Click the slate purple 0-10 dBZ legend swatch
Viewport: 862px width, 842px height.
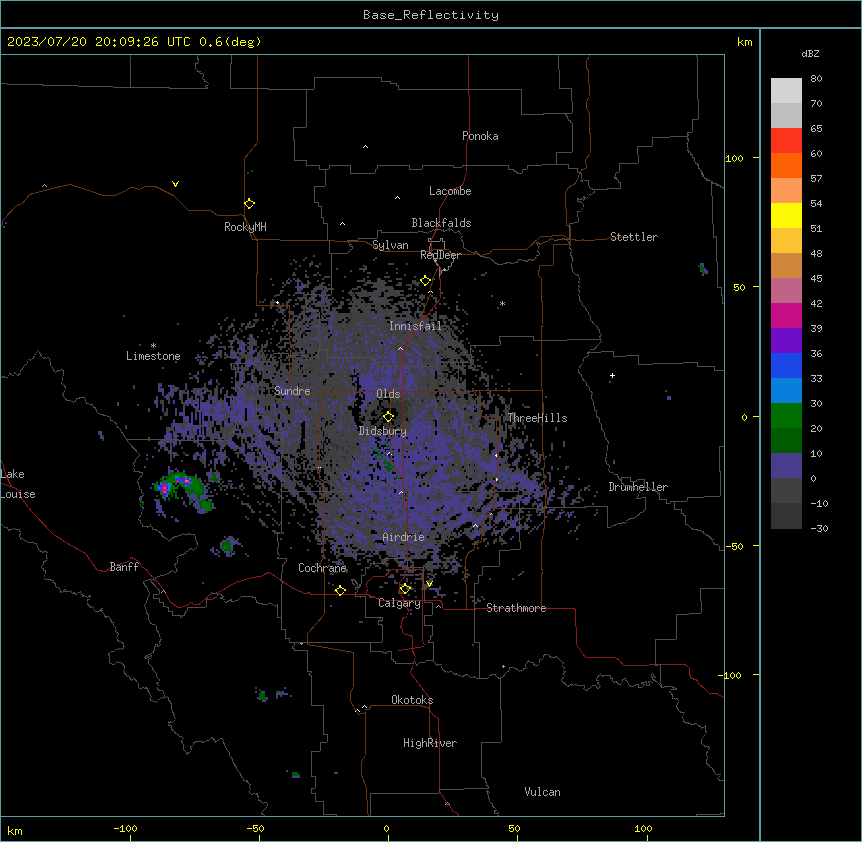point(786,466)
